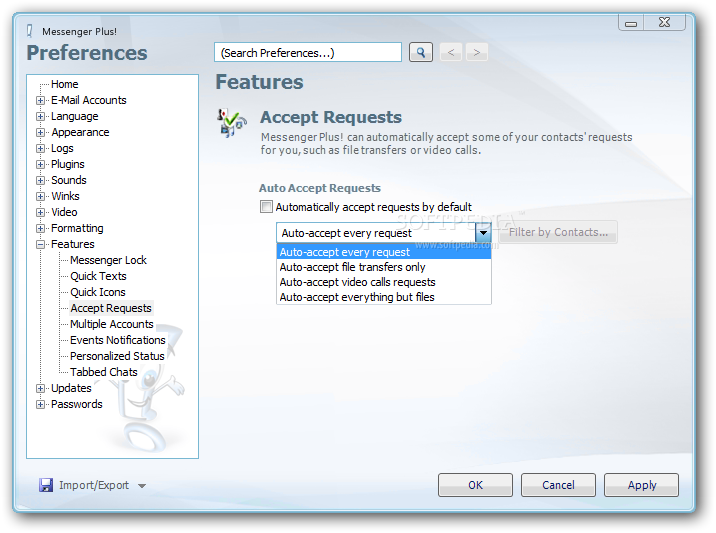Go back with the < navigation button
Viewport: 716px width, 533px height.
coord(451,53)
